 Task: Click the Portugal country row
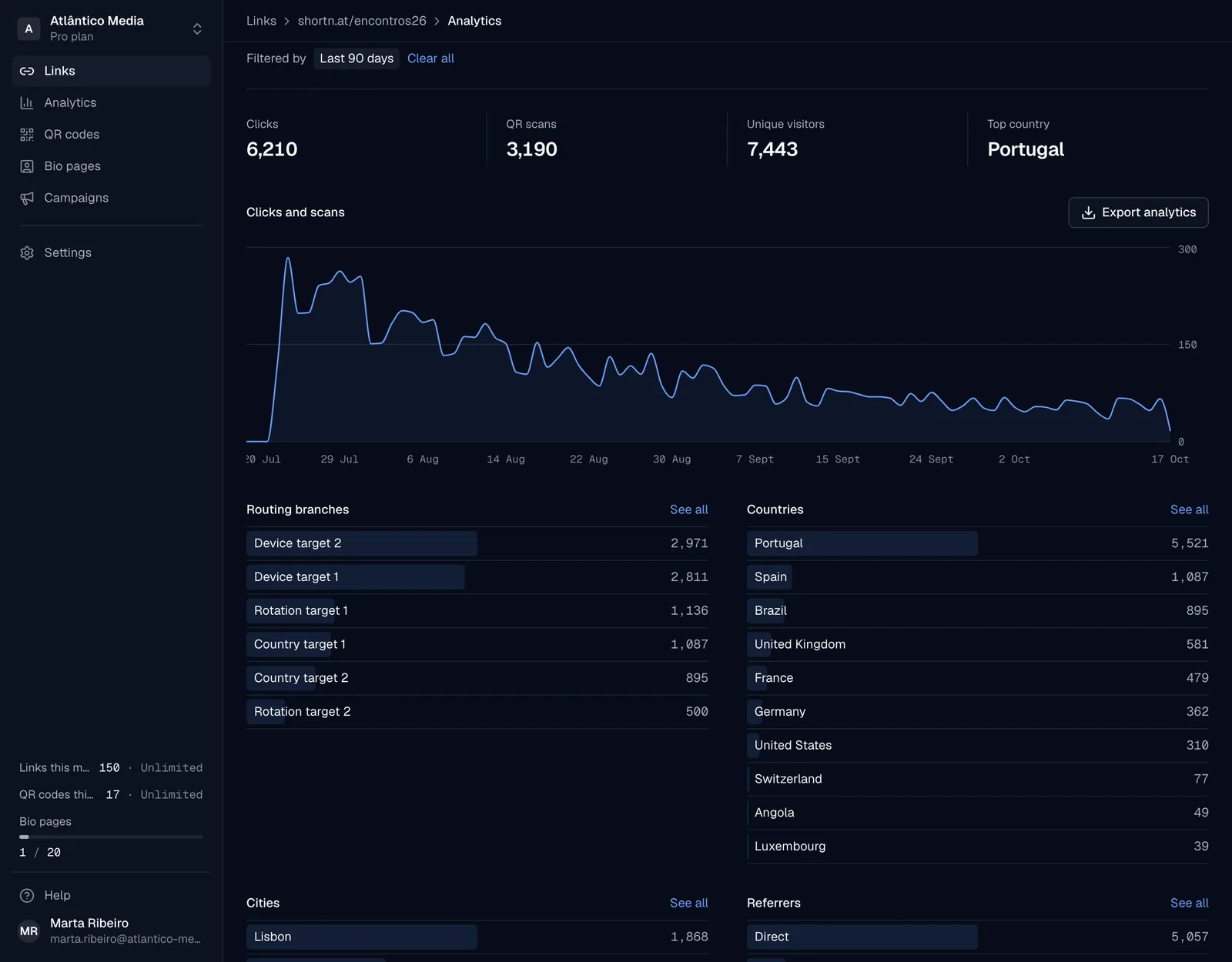(x=978, y=543)
